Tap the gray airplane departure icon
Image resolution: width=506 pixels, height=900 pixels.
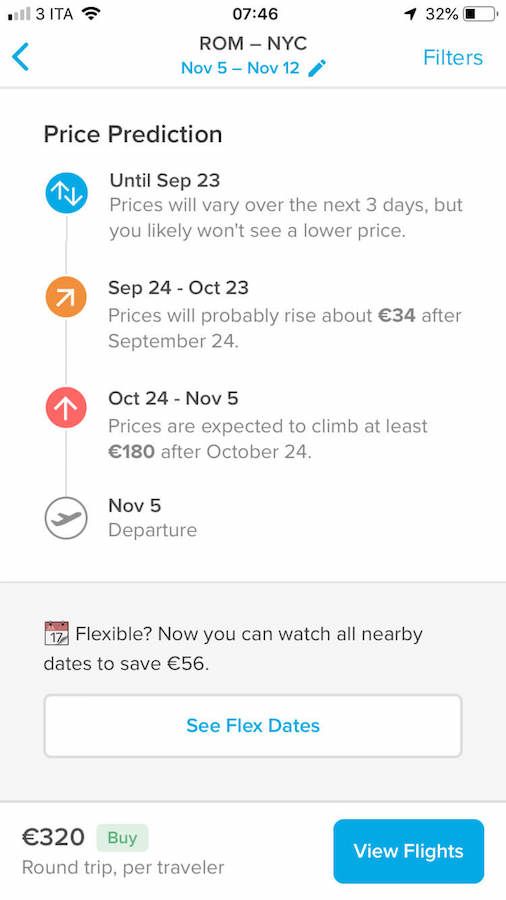[66, 518]
